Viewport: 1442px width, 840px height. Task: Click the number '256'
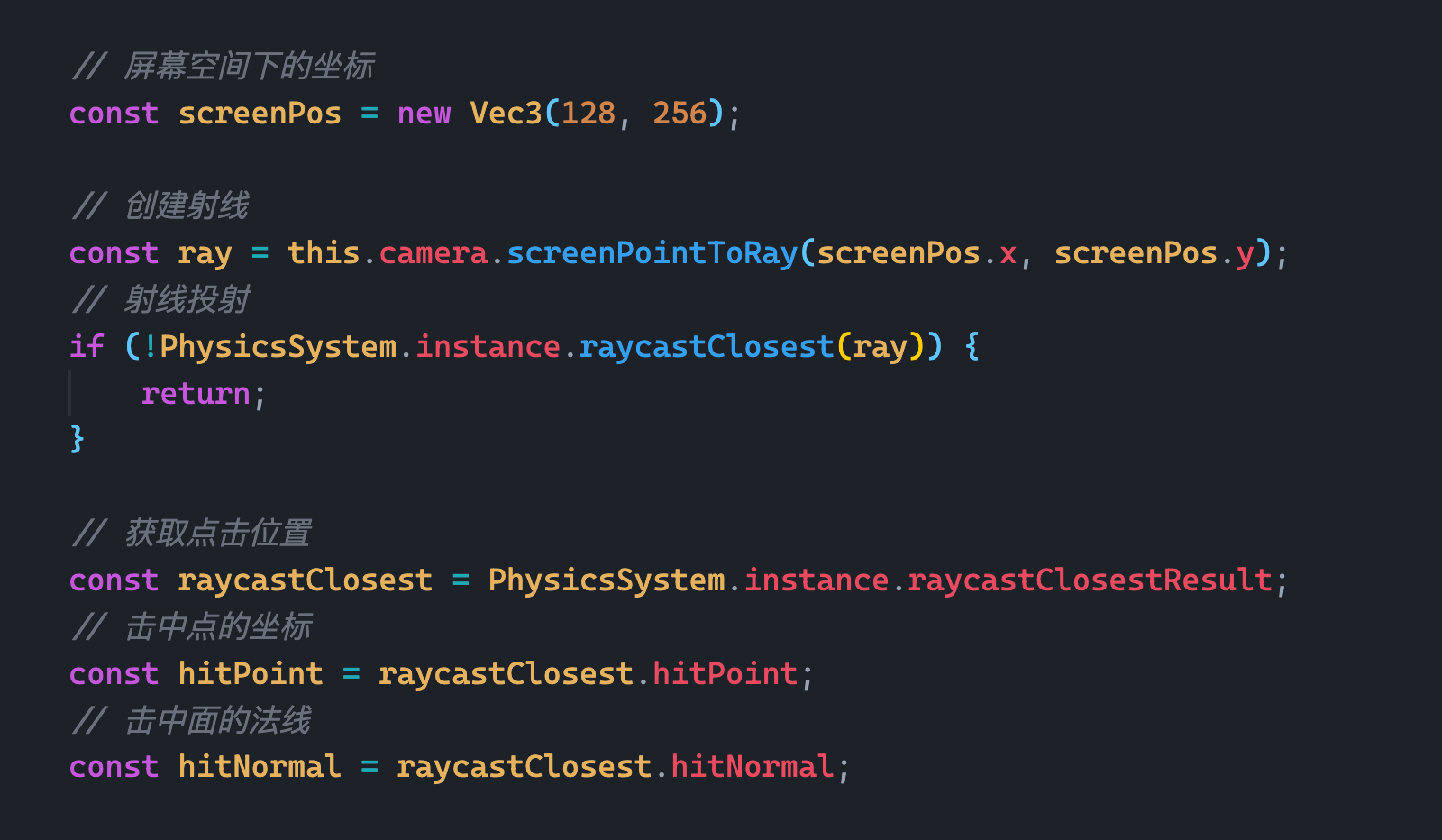pyautogui.click(x=680, y=114)
